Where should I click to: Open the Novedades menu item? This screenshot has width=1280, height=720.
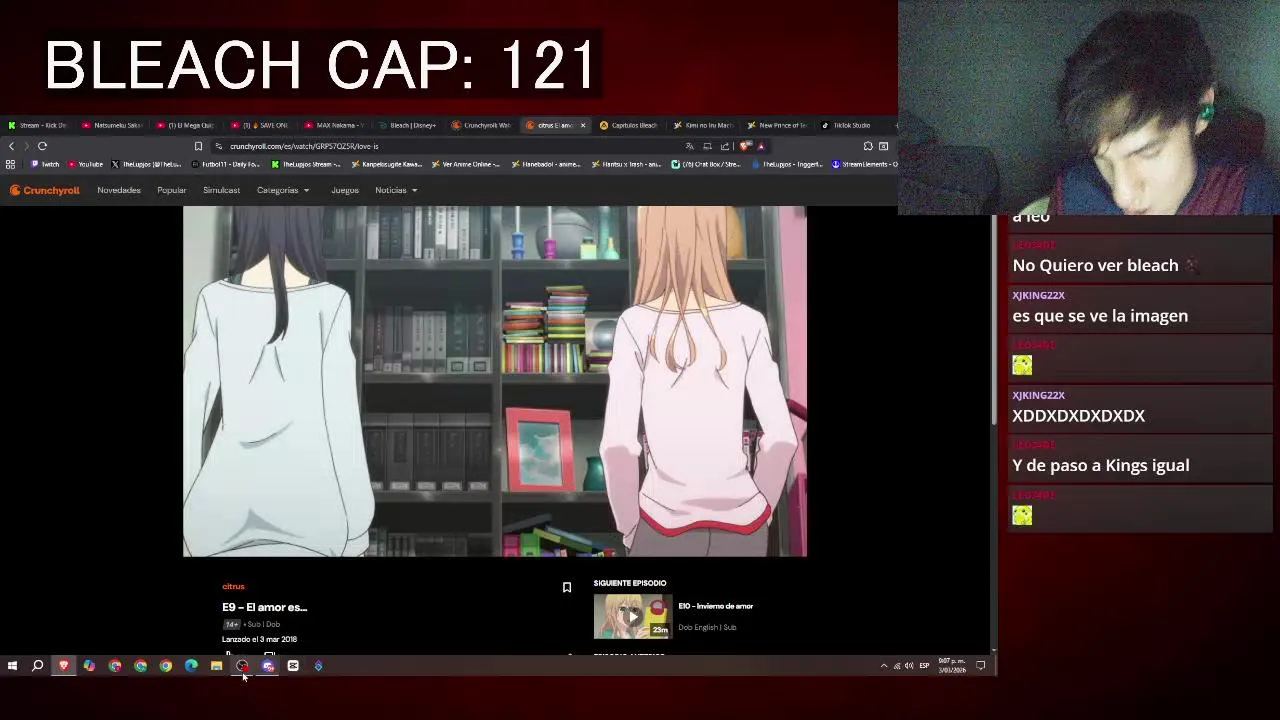[x=119, y=190]
